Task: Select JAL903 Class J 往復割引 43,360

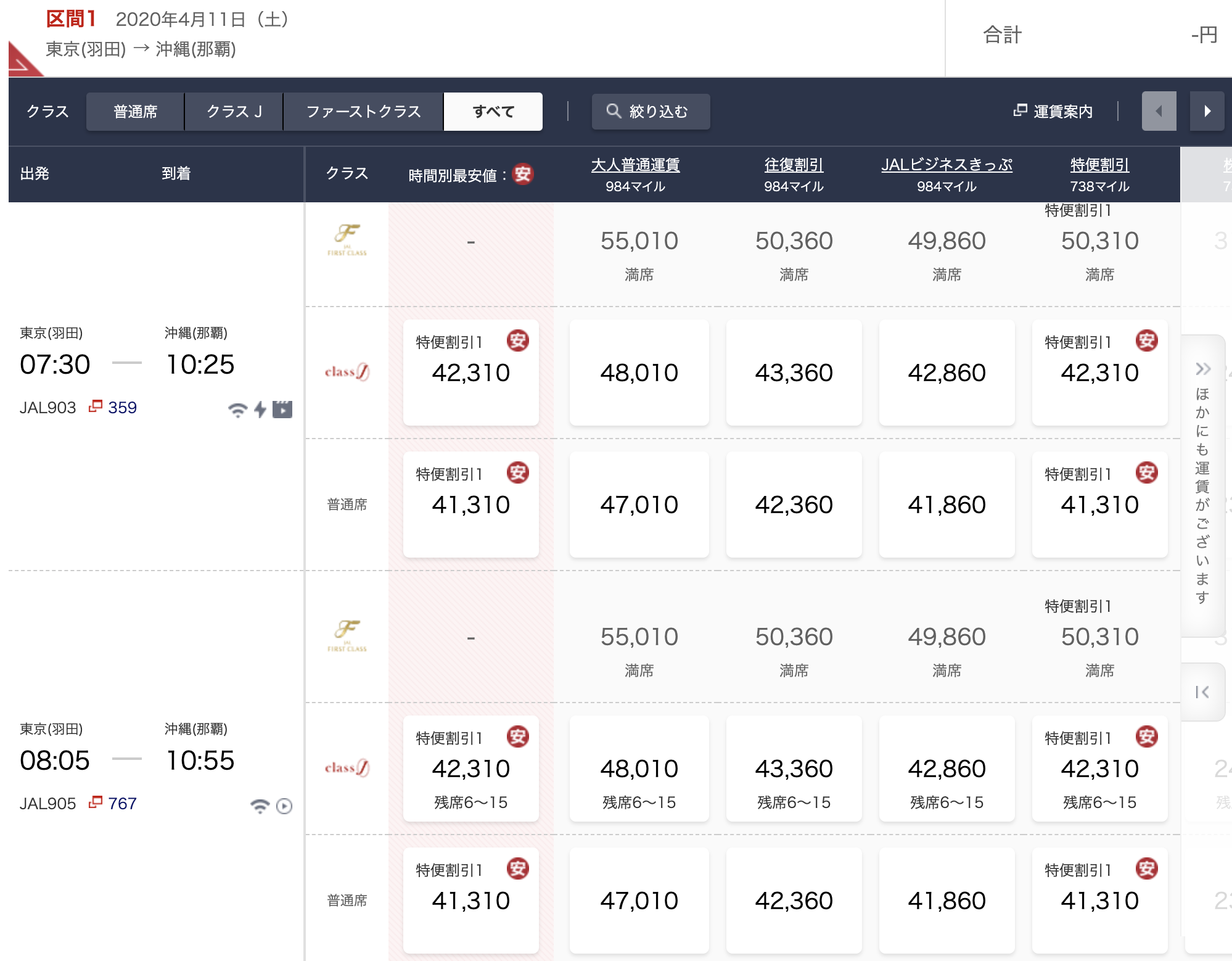Action: [x=794, y=373]
